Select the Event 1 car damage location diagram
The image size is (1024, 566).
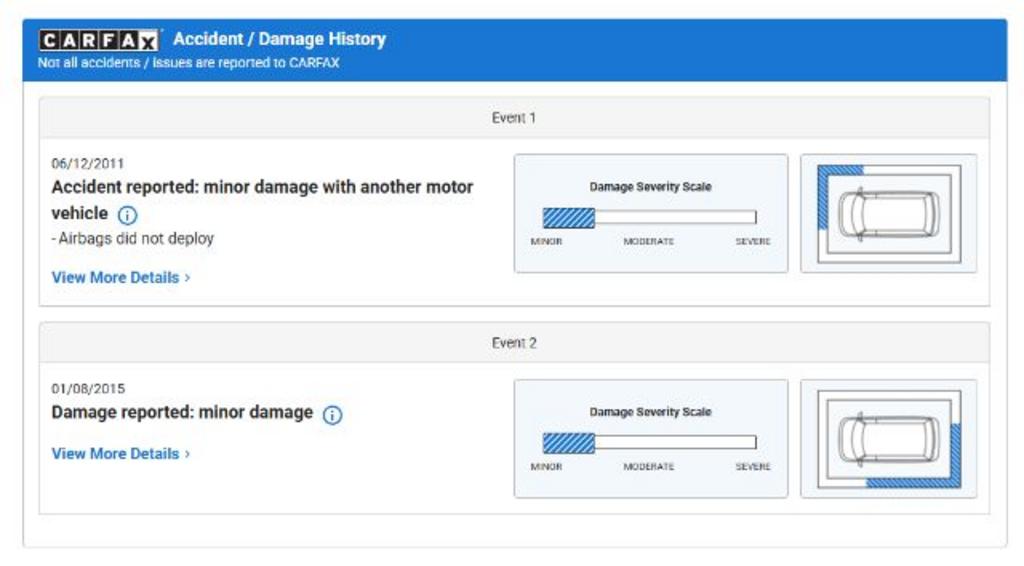coord(888,213)
